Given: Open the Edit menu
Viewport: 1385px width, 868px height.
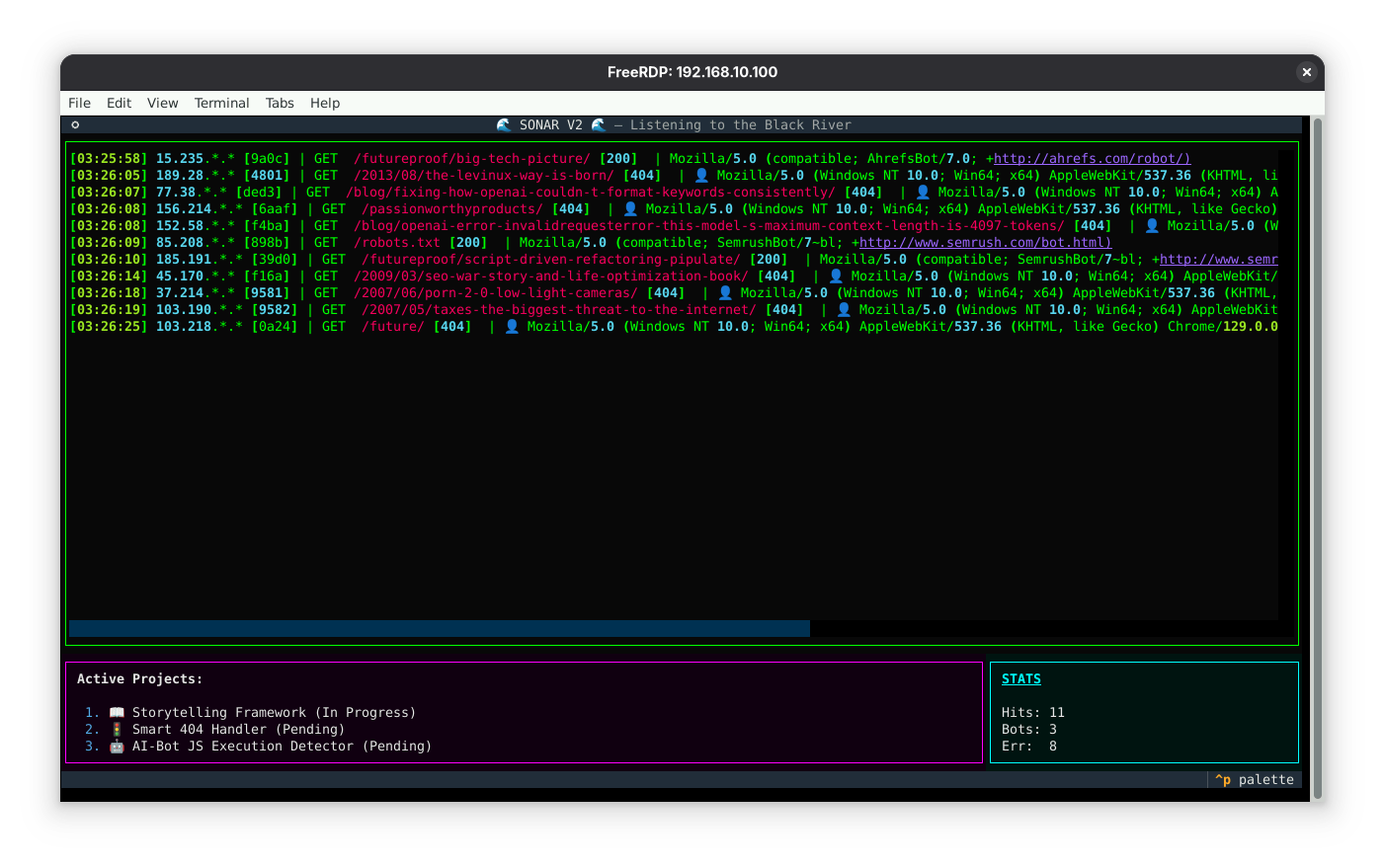Looking at the screenshot, I should pos(119,103).
